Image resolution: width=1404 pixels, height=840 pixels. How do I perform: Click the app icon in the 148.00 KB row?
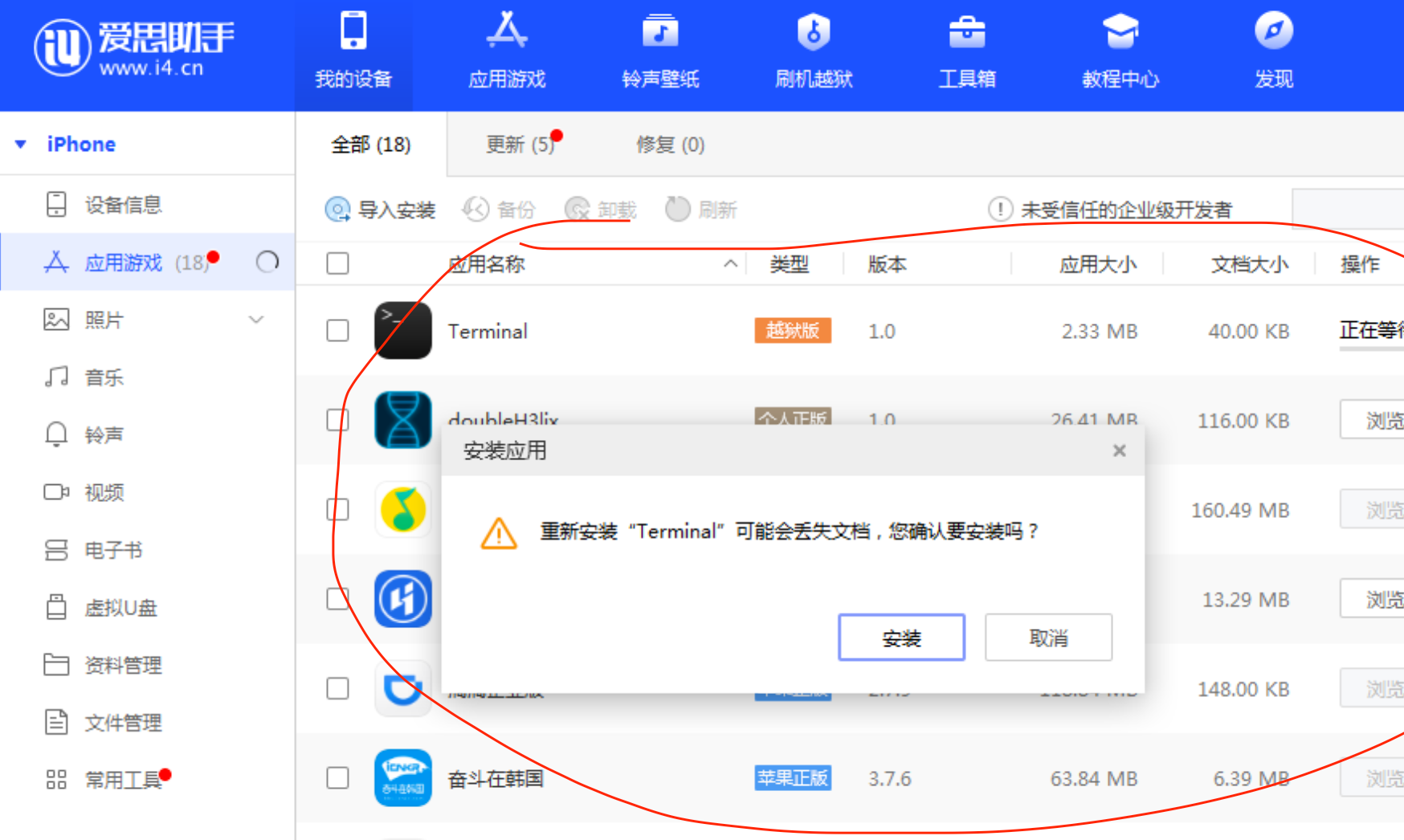point(402,688)
